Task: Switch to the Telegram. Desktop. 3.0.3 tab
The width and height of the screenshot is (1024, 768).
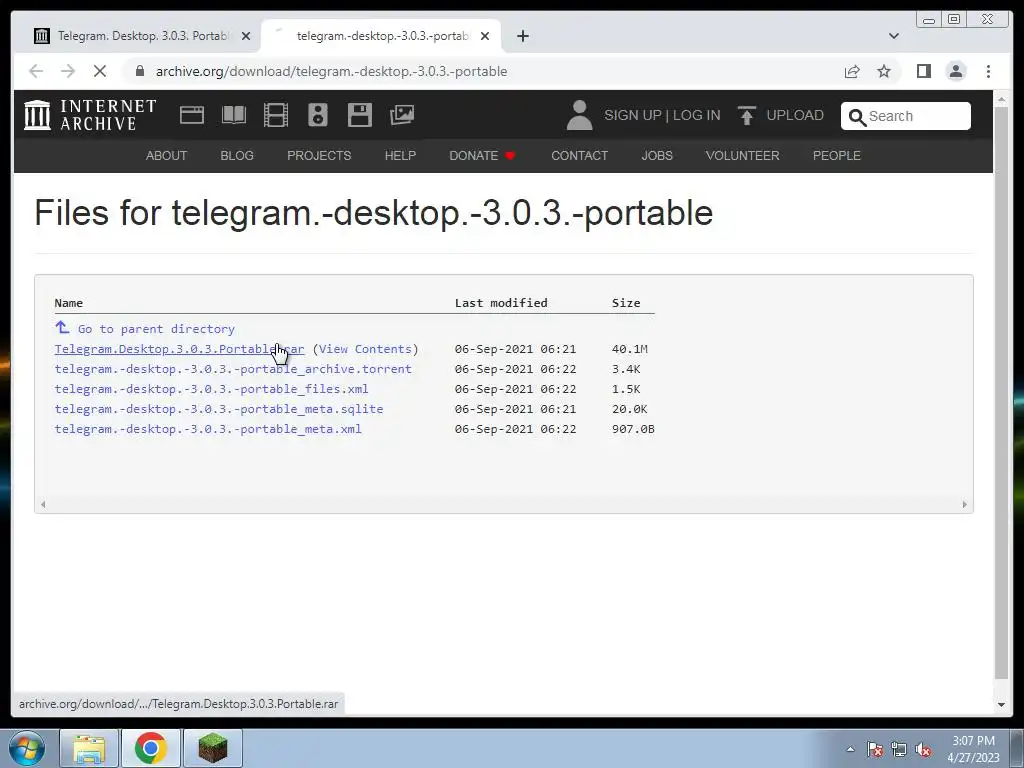Action: pyautogui.click(x=139, y=36)
